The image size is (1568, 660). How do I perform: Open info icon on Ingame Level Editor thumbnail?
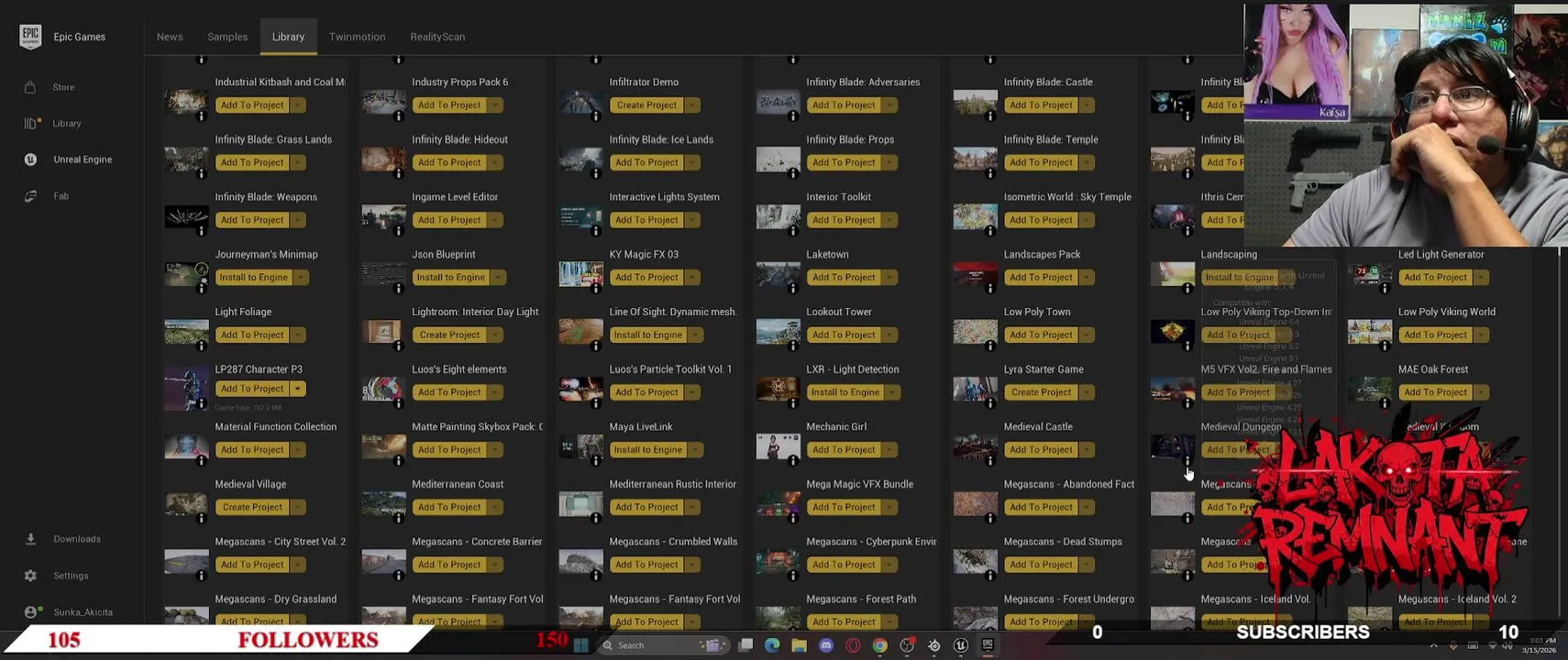pyautogui.click(x=399, y=231)
